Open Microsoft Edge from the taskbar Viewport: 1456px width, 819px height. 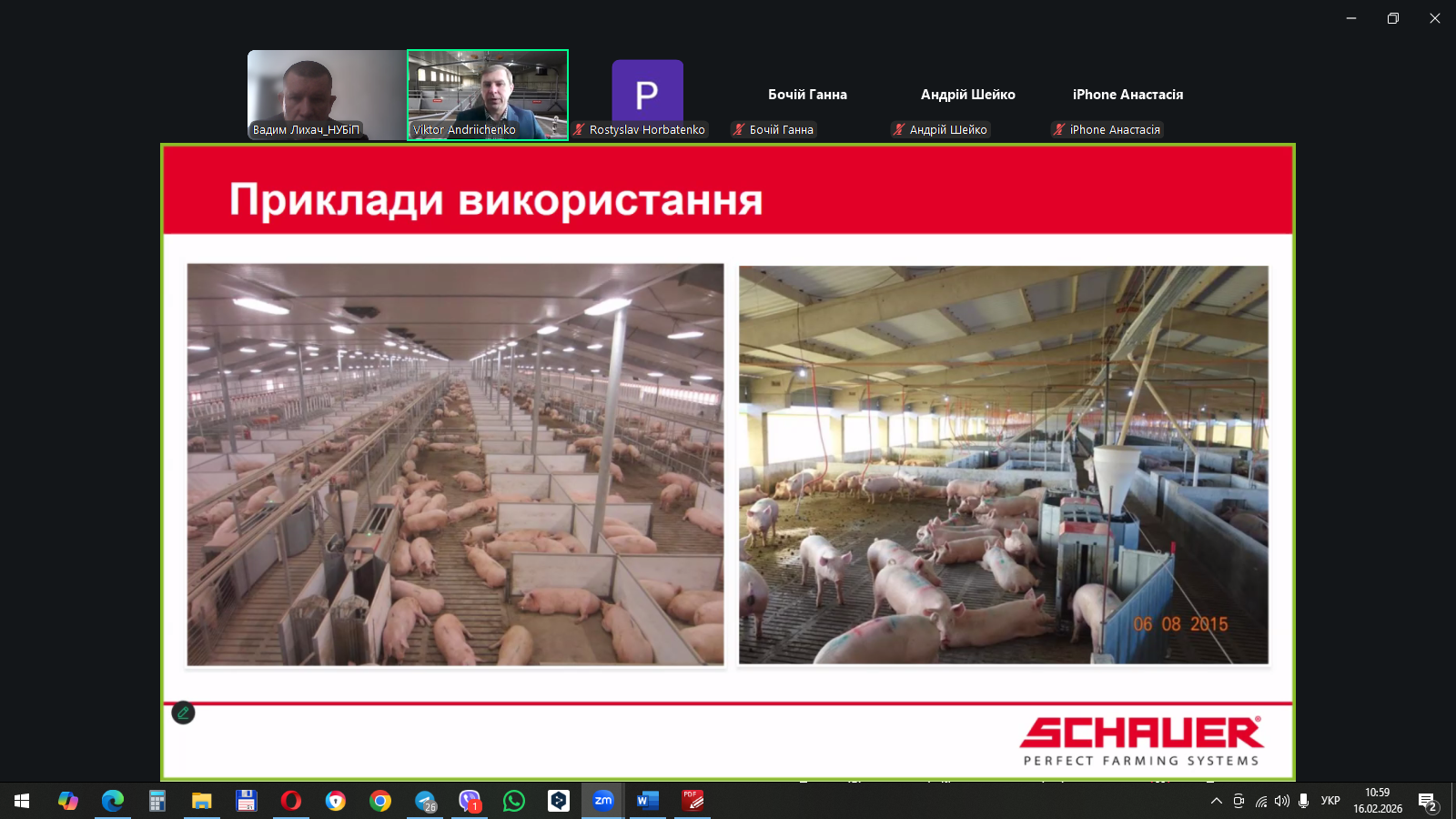113,801
